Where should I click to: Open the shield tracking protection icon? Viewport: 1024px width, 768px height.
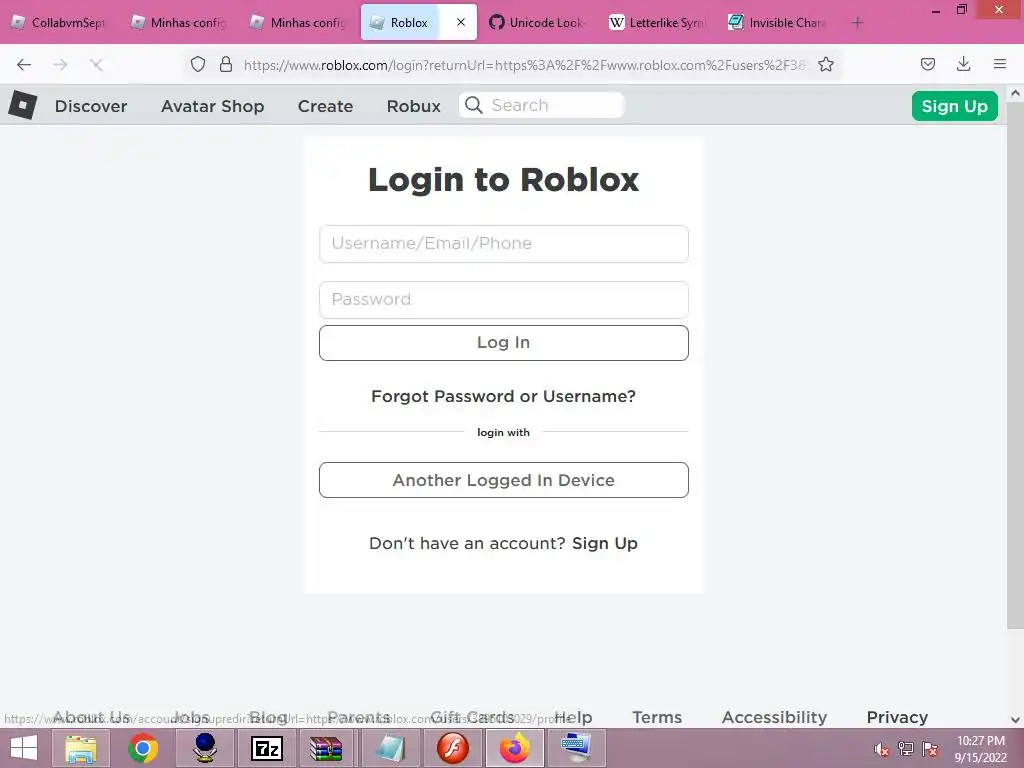[198, 64]
